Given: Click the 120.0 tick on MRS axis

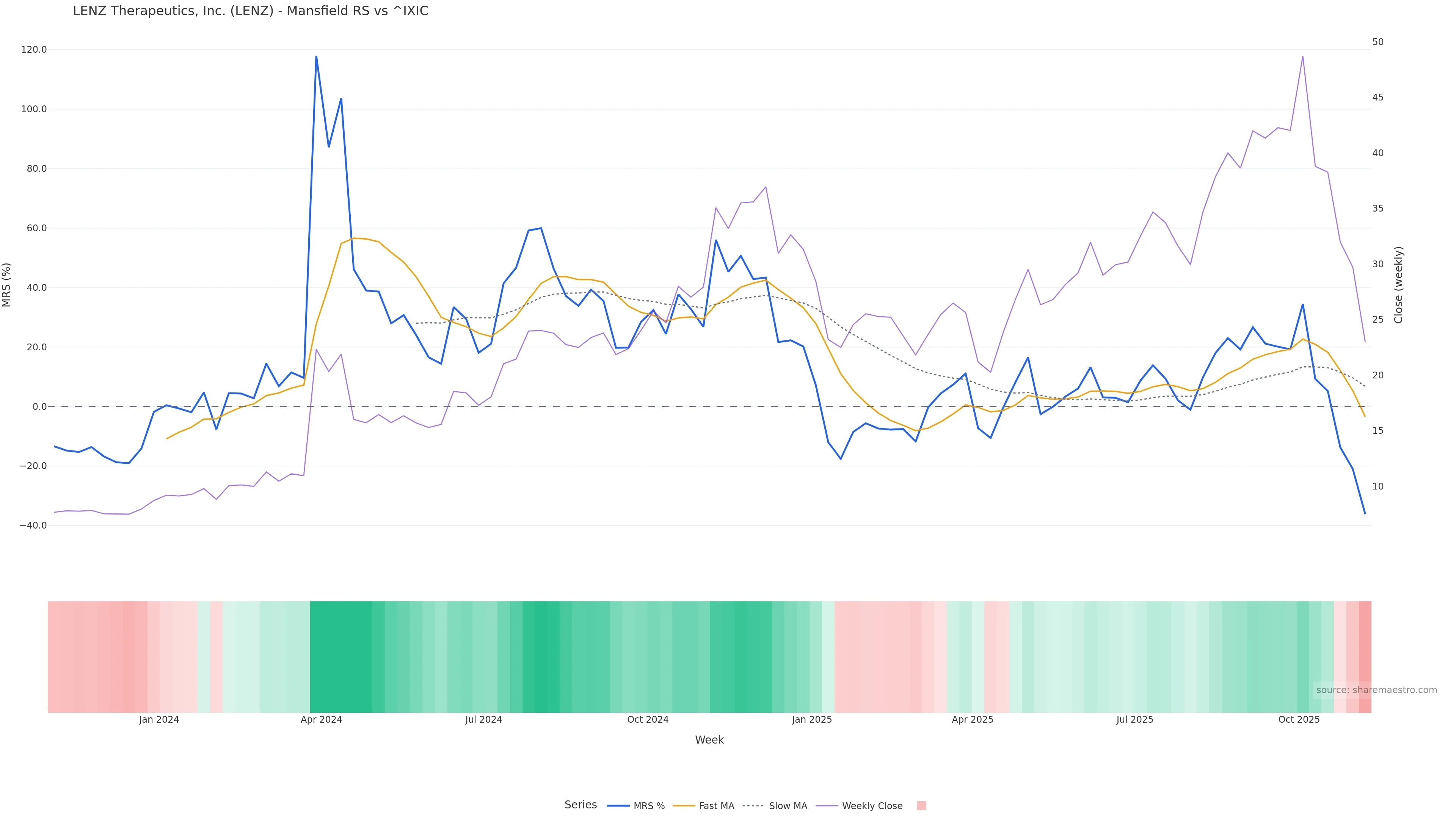Looking at the screenshot, I should coord(34,50).
